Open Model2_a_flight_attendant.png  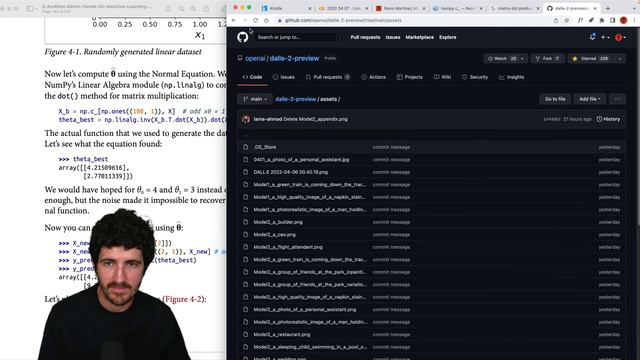click(288, 247)
